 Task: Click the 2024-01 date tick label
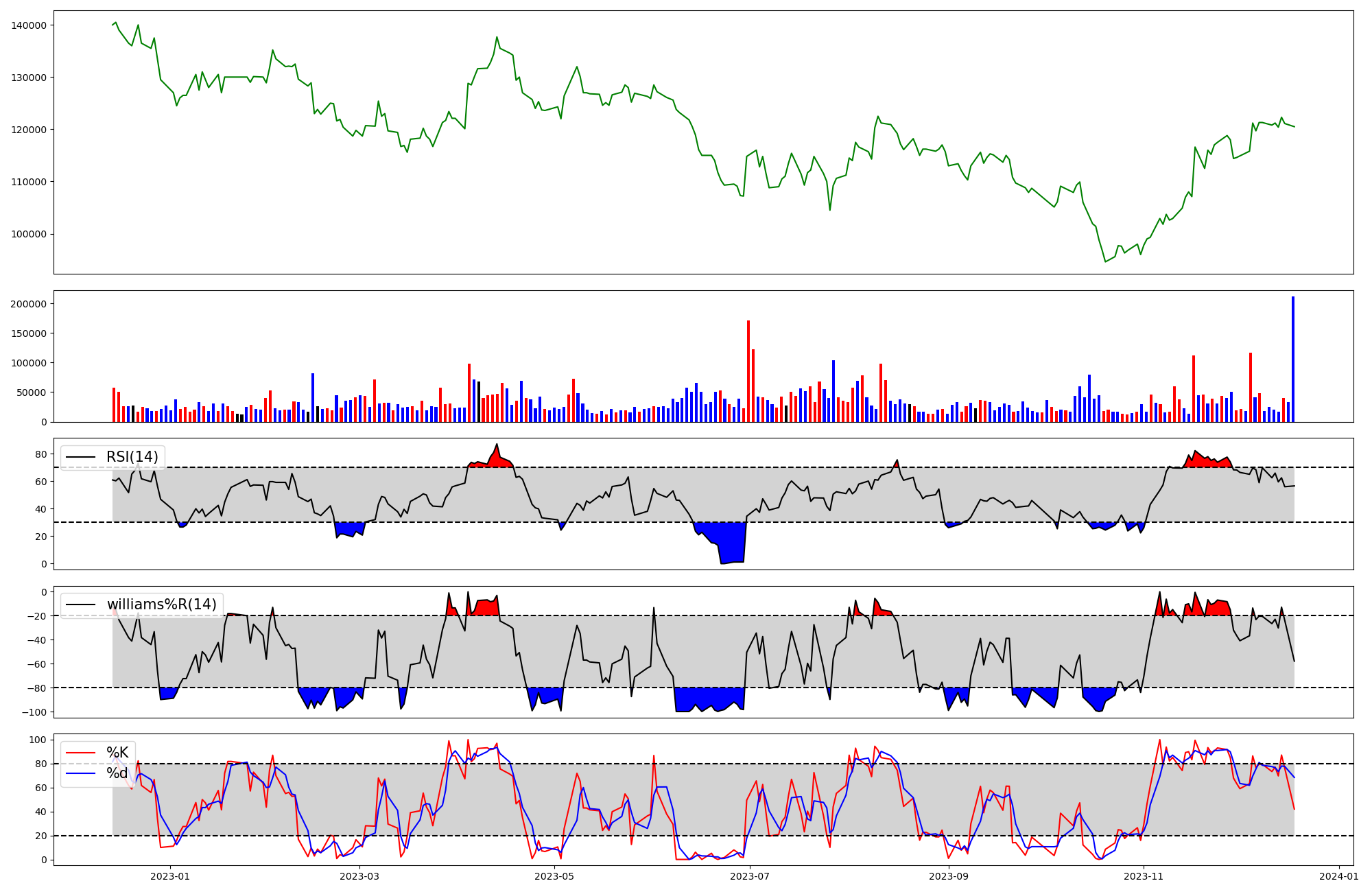1338,876
